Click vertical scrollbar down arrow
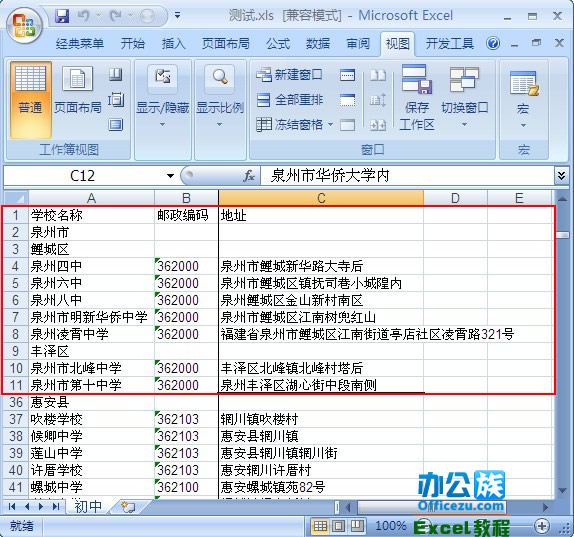The image size is (574, 537). [562, 490]
